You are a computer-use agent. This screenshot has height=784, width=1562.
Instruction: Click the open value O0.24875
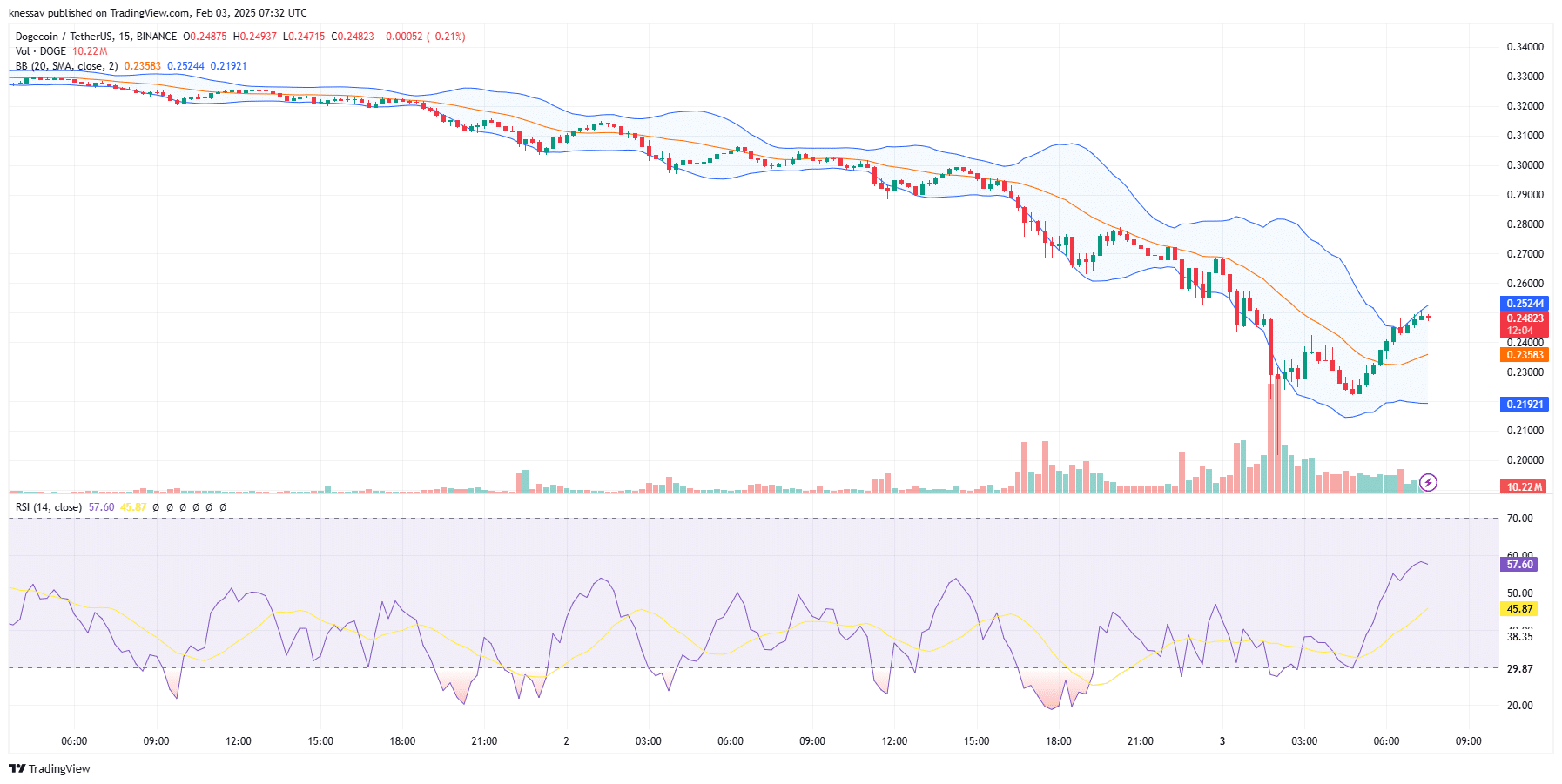coord(205,37)
